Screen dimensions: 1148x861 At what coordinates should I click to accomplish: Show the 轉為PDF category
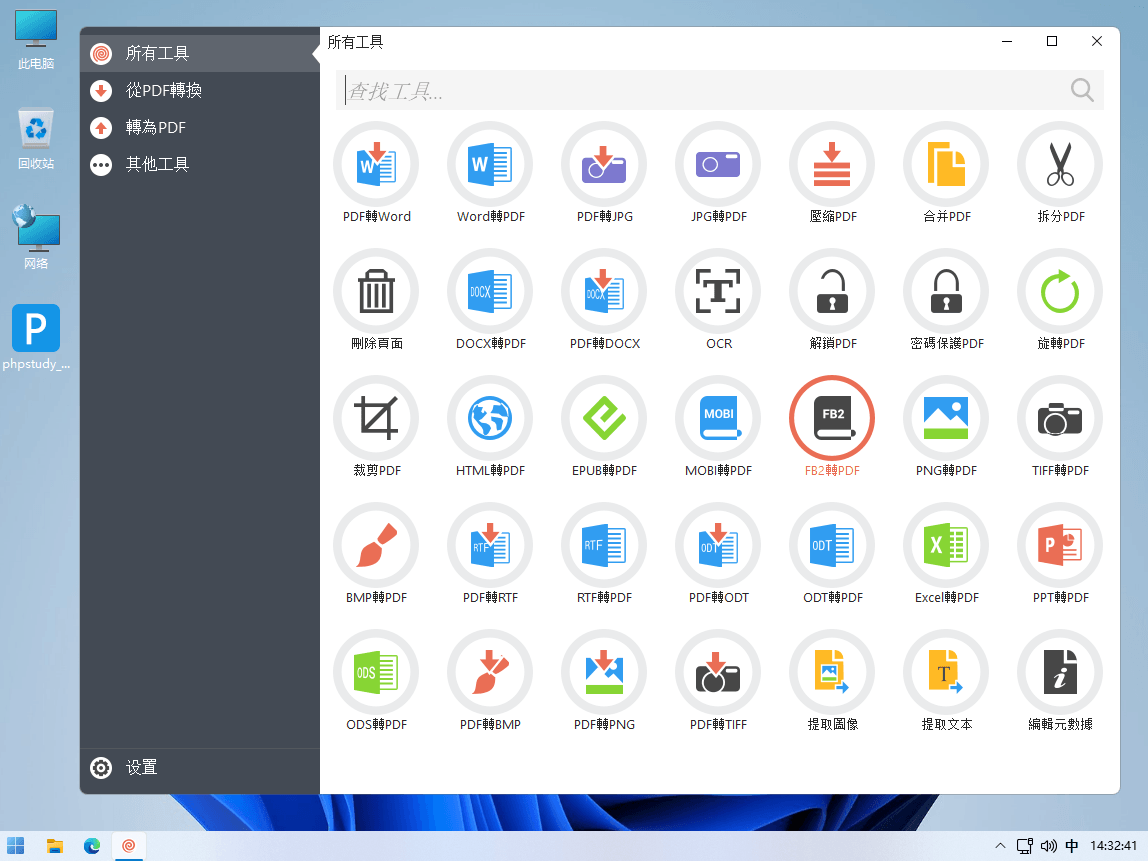click(200, 127)
